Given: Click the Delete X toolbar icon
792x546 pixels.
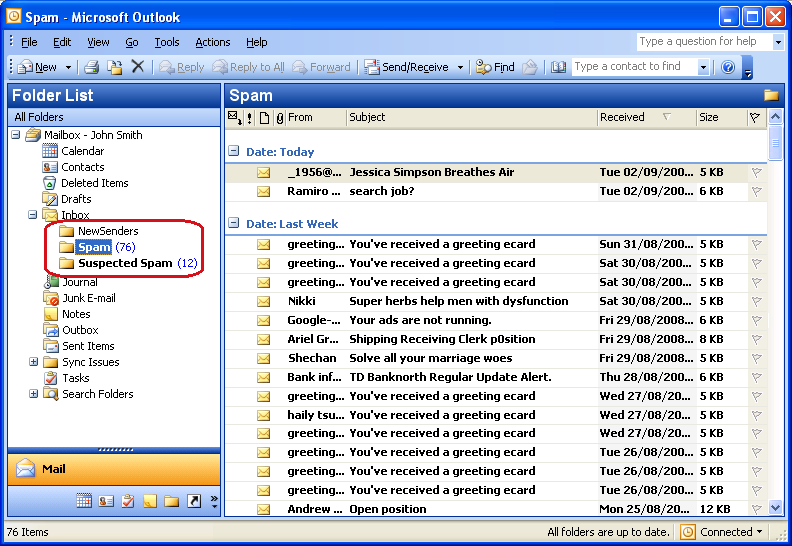Looking at the screenshot, I should [x=137, y=67].
